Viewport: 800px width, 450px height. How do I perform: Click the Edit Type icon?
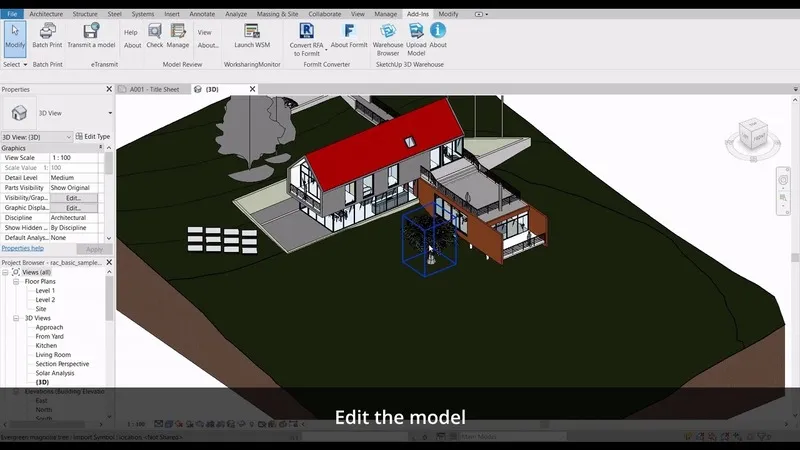pos(79,136)
